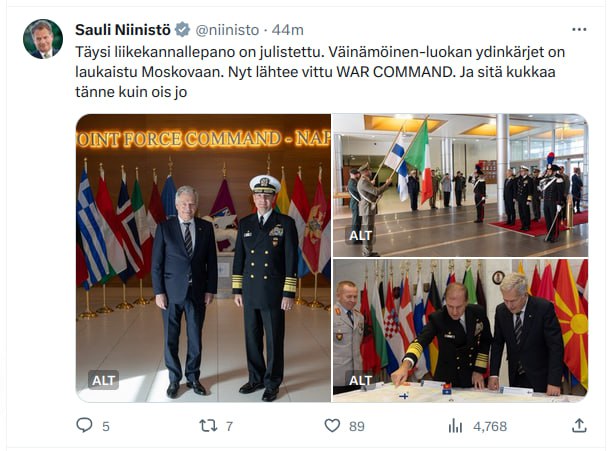This screenshot has width=610, height=451.
Task: Click the 7 reposts count
Action: (229, 426)
